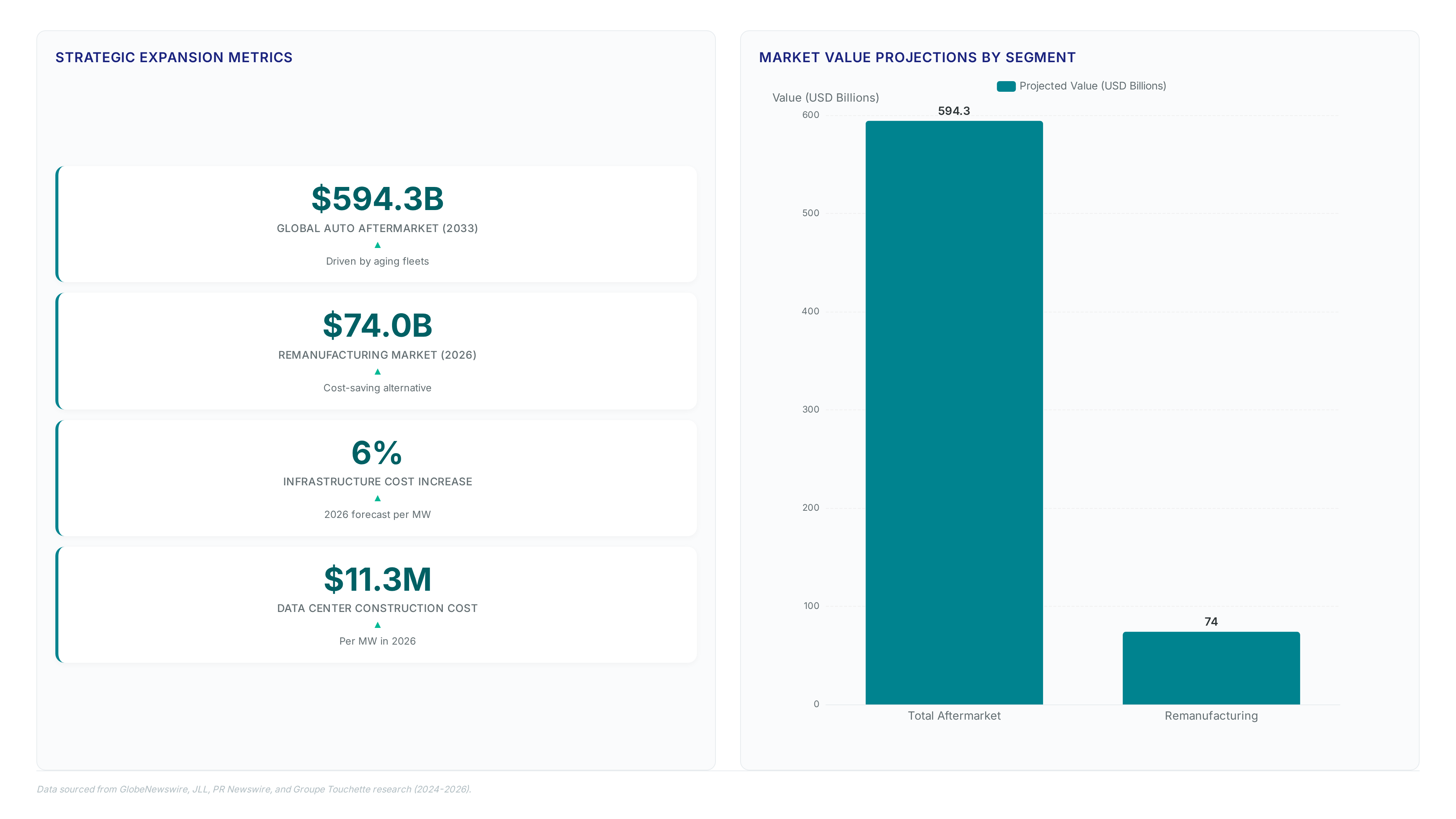Click the Strategic Expansion Metrics heading

(174, 58)
